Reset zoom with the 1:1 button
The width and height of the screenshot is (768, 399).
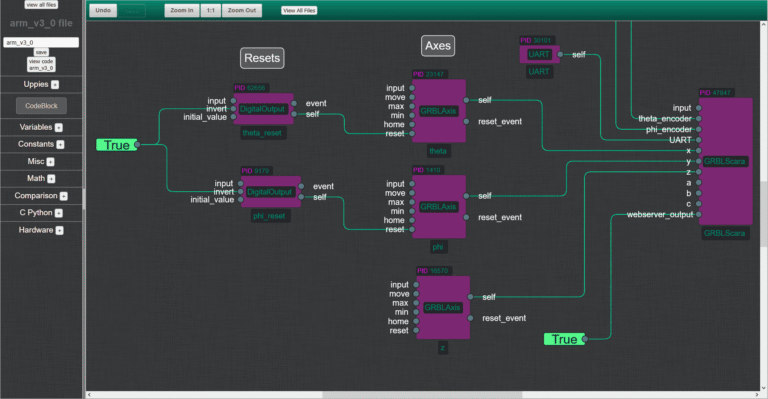(211, 10)
